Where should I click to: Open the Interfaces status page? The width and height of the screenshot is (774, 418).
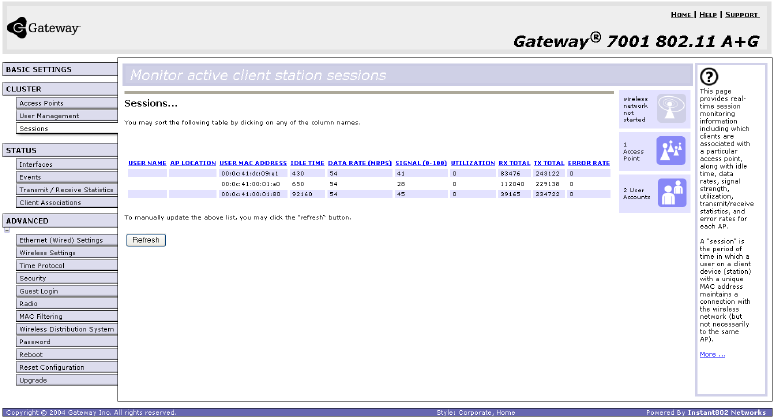(67, 164)
